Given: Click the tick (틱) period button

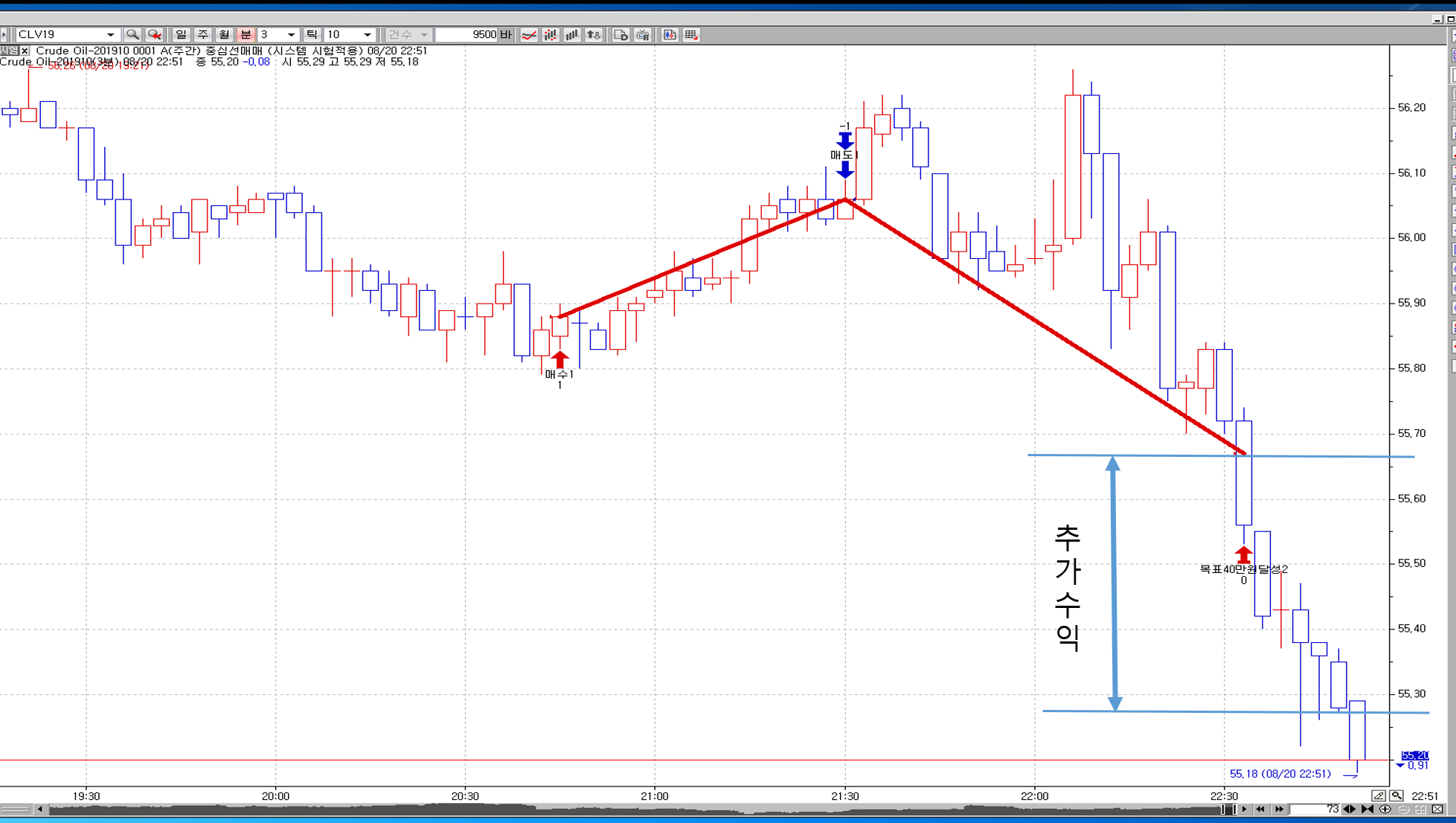Looking at the screenshot, I should [312, 35].
